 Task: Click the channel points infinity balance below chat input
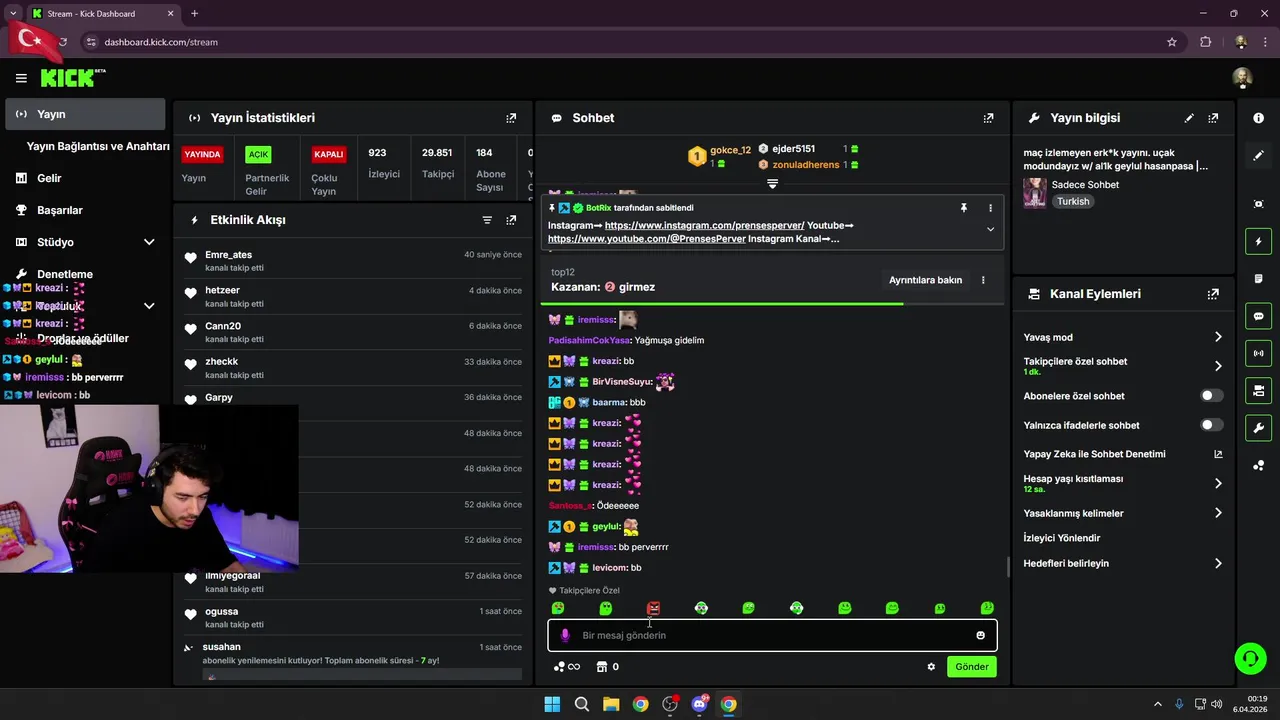(x=567, y=667)
